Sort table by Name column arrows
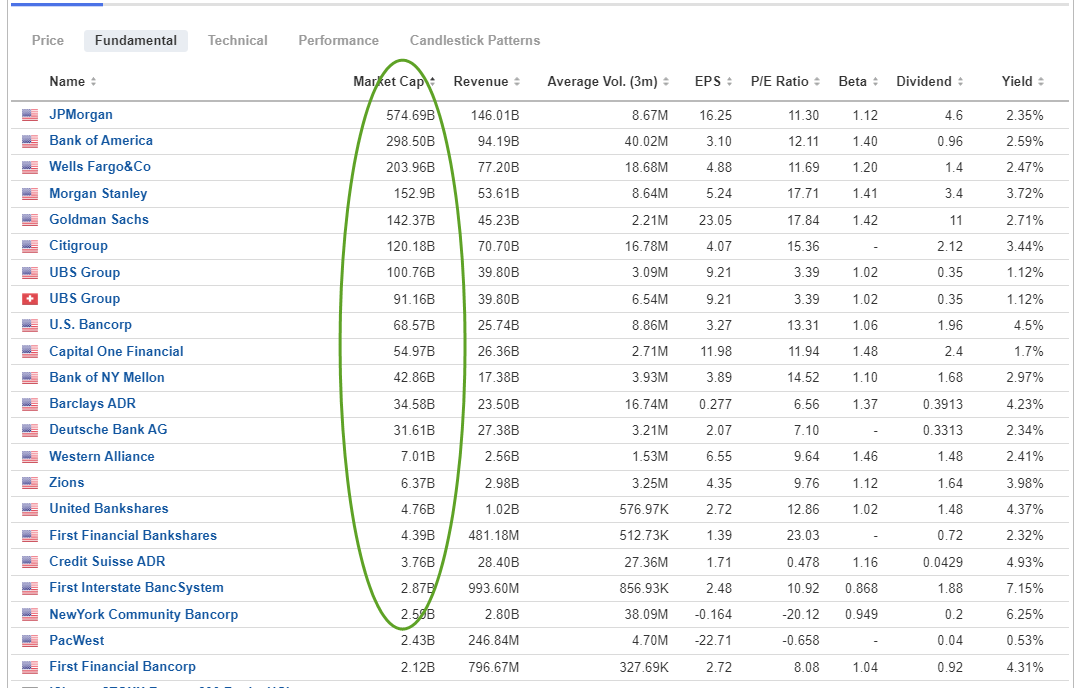Screen dimensions: 1082x688 93,81
